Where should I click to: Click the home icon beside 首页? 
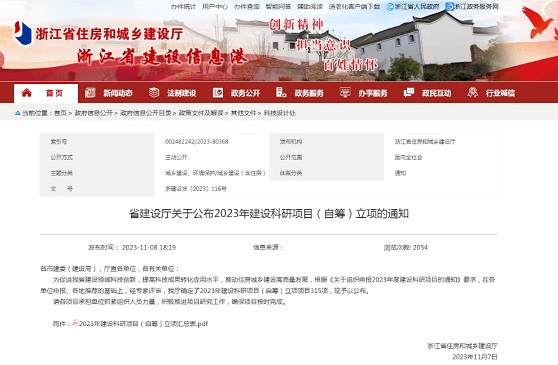(x=27, y=93)
